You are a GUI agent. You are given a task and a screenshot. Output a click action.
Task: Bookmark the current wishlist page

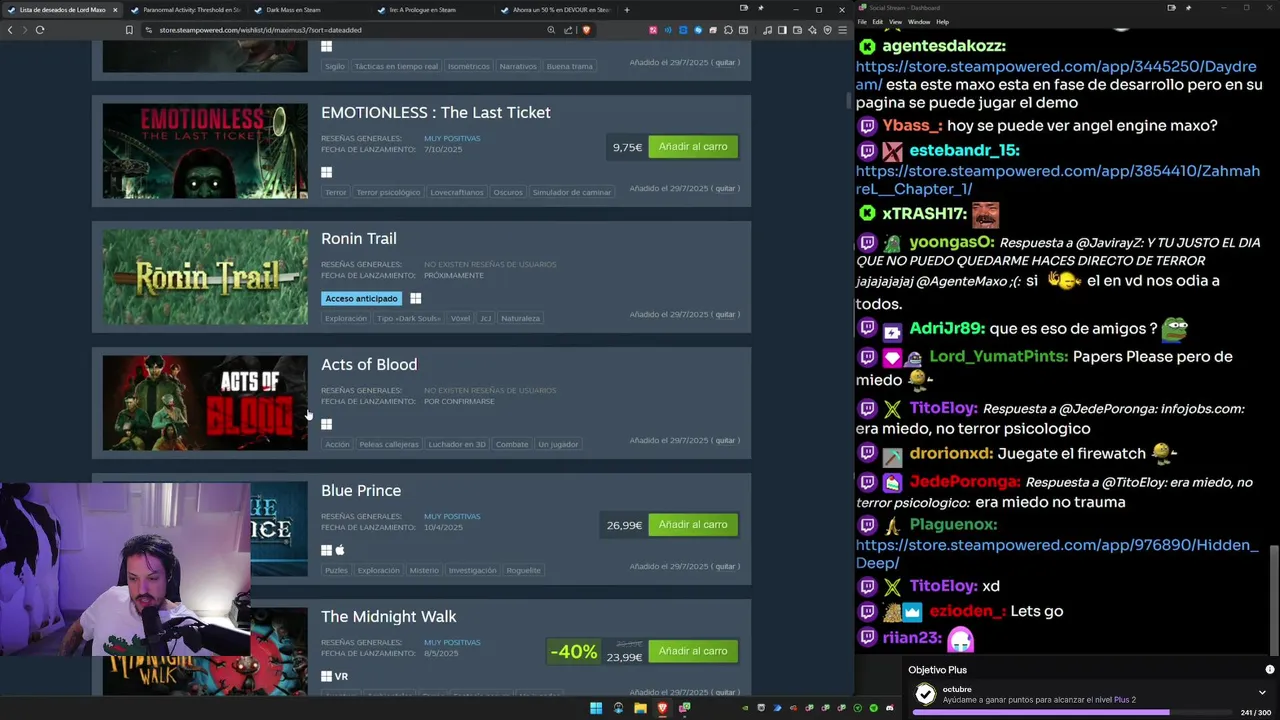point(129,30)
